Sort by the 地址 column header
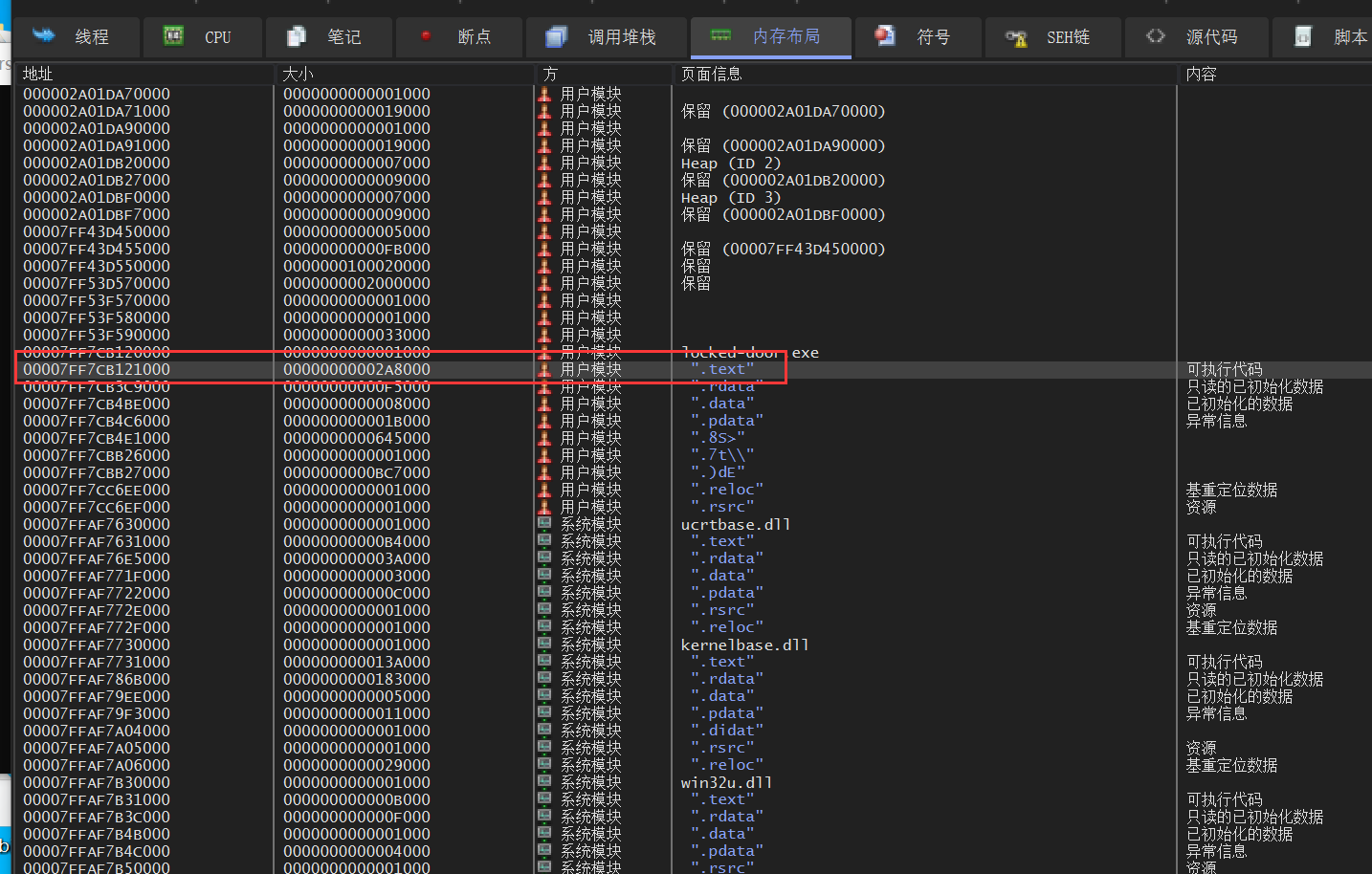 pyautogui.click(x=144, y=74)
